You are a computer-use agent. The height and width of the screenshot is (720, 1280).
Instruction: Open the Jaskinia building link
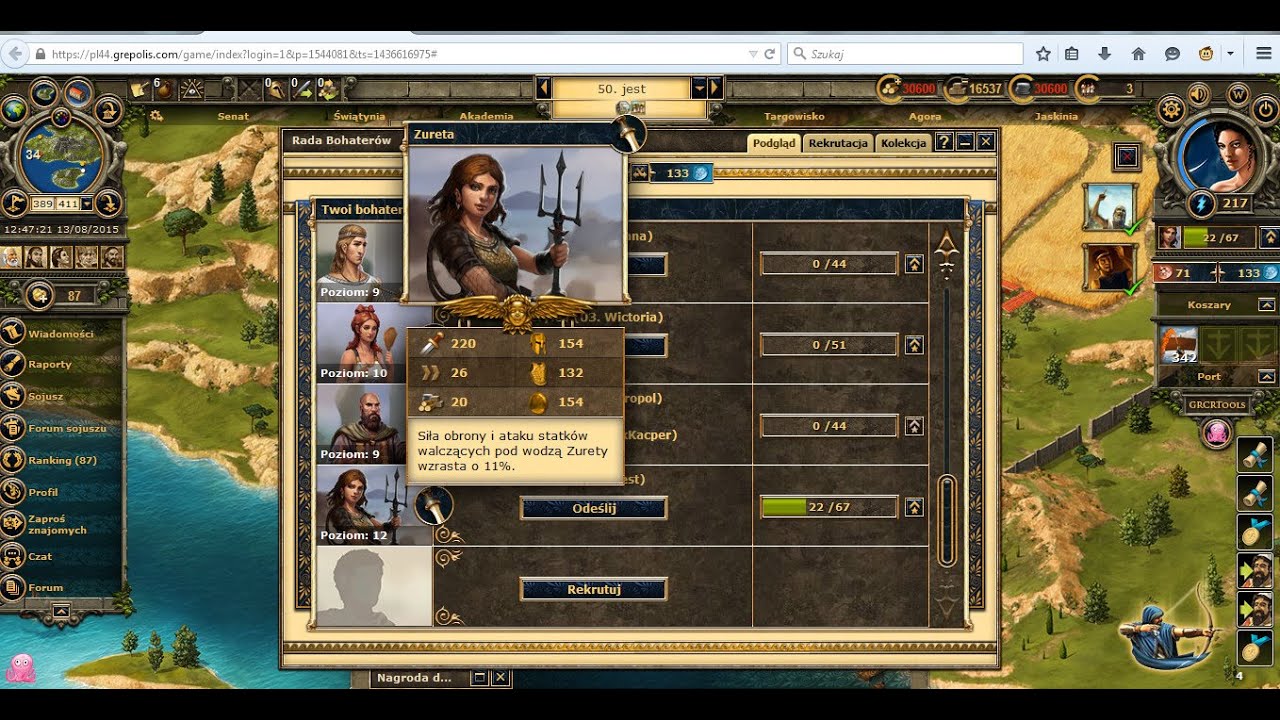tap(1056, 116)
